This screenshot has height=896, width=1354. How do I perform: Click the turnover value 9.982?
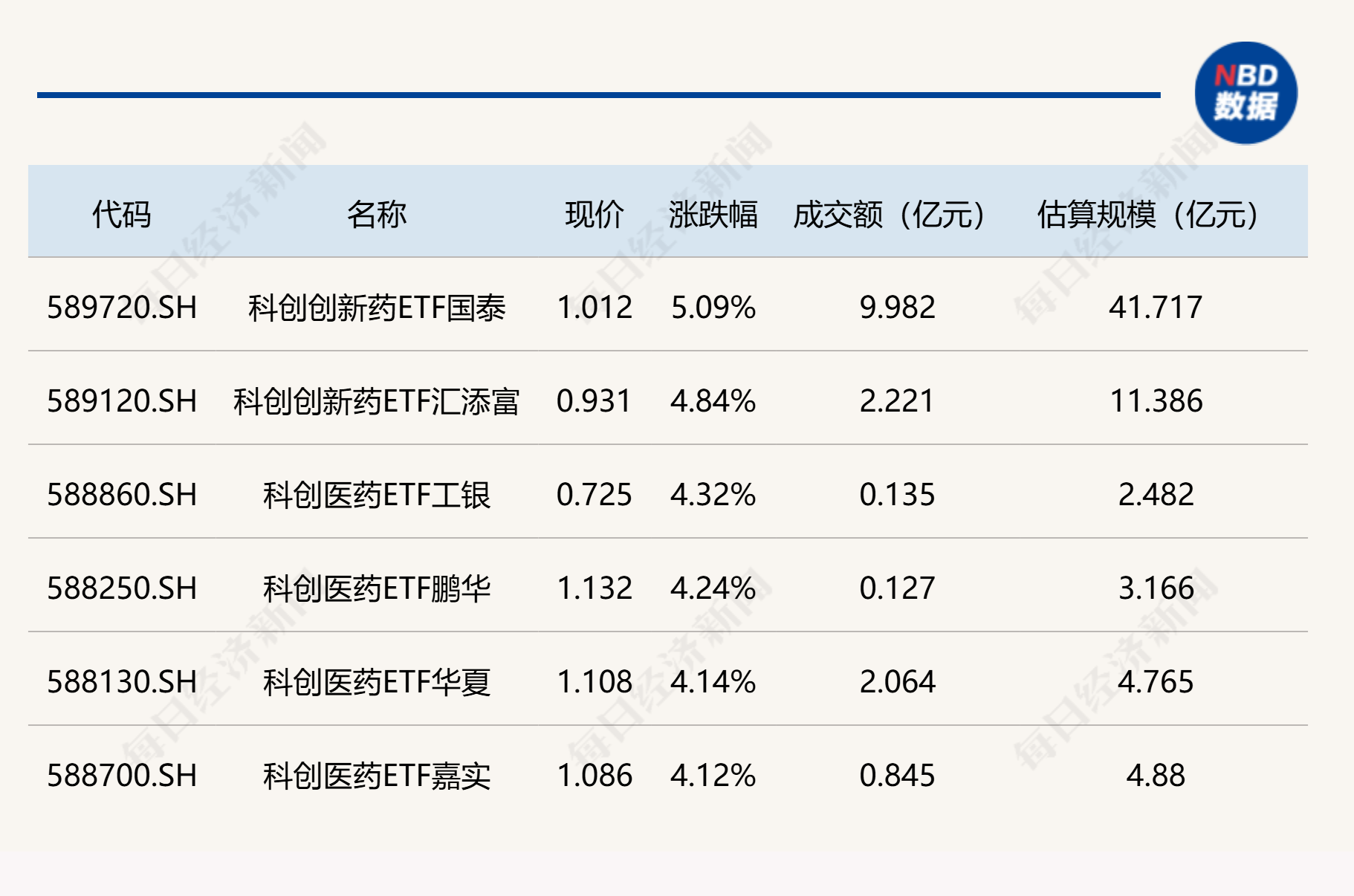pyautogui.click(x=898, y=308)
